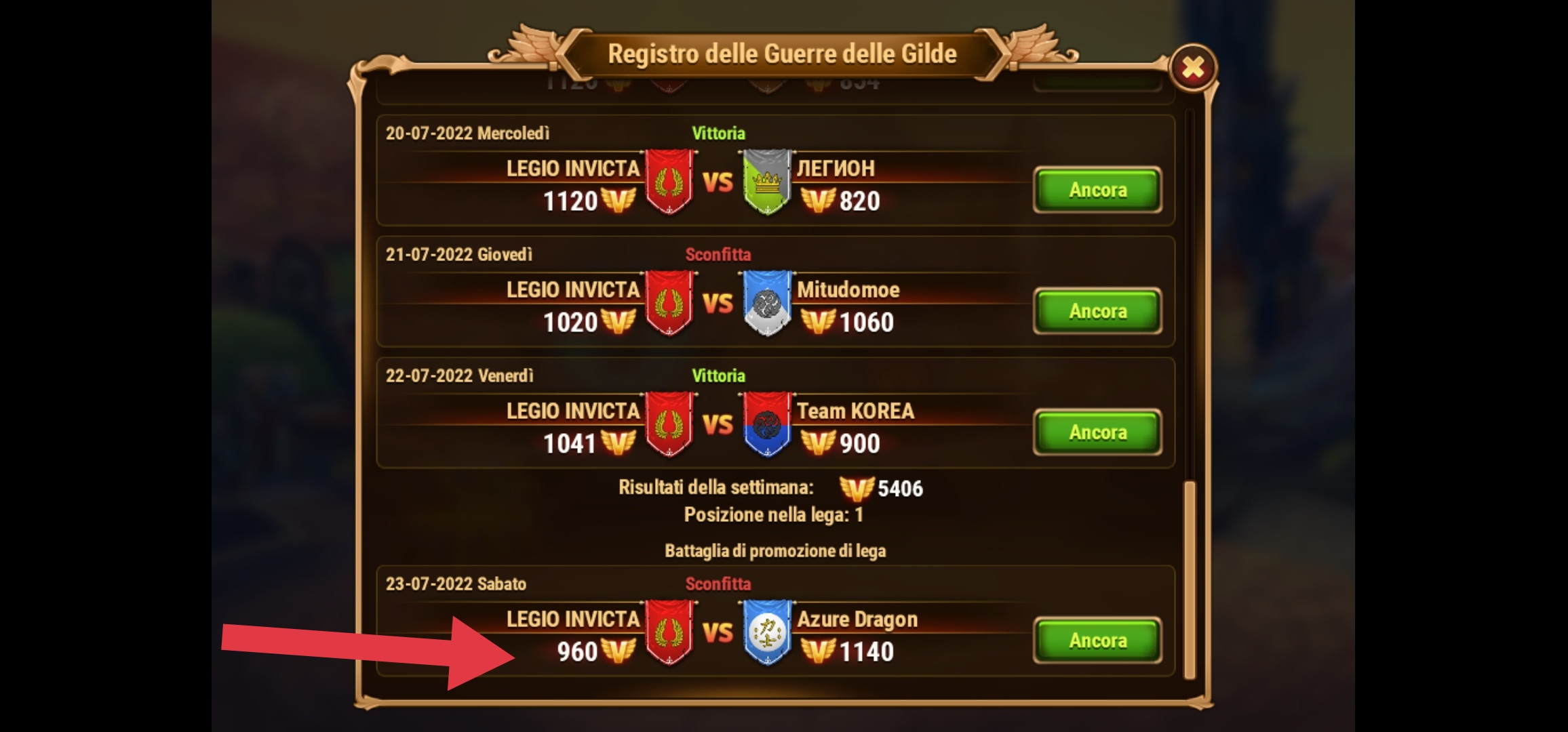Click the Team KOREA guild name
1568x732 pixels.
(x=855, y=411)
